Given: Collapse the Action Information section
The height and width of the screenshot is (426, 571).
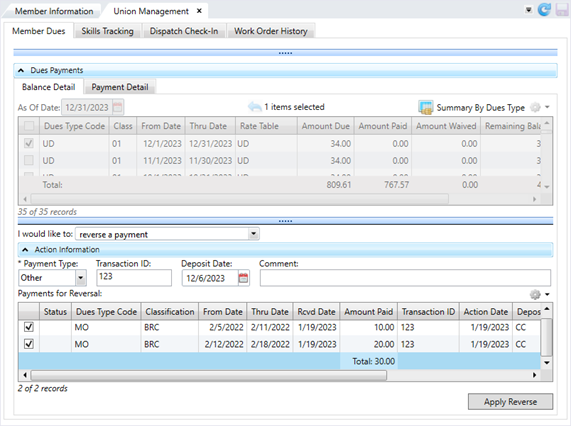Looking at the screenshot, I should point(25,250).
